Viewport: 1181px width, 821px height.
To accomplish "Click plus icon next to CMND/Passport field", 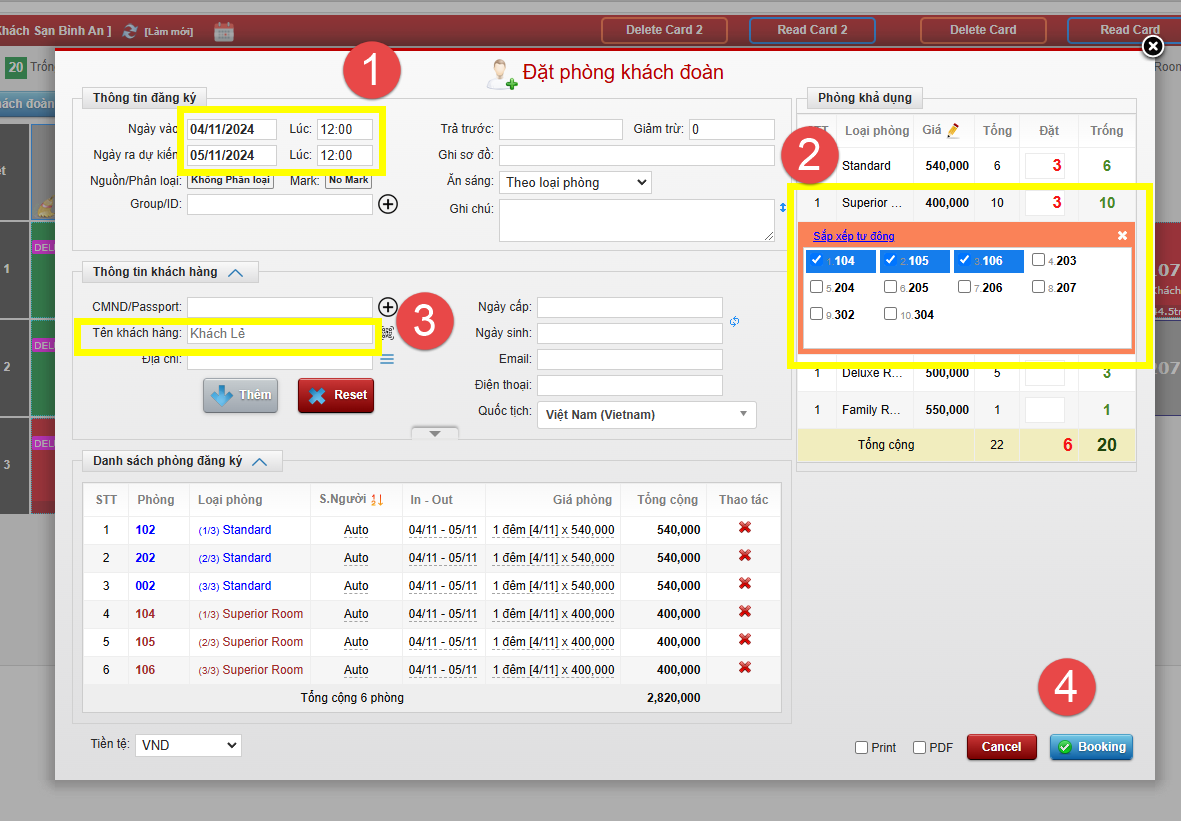I will pos(388,307).
